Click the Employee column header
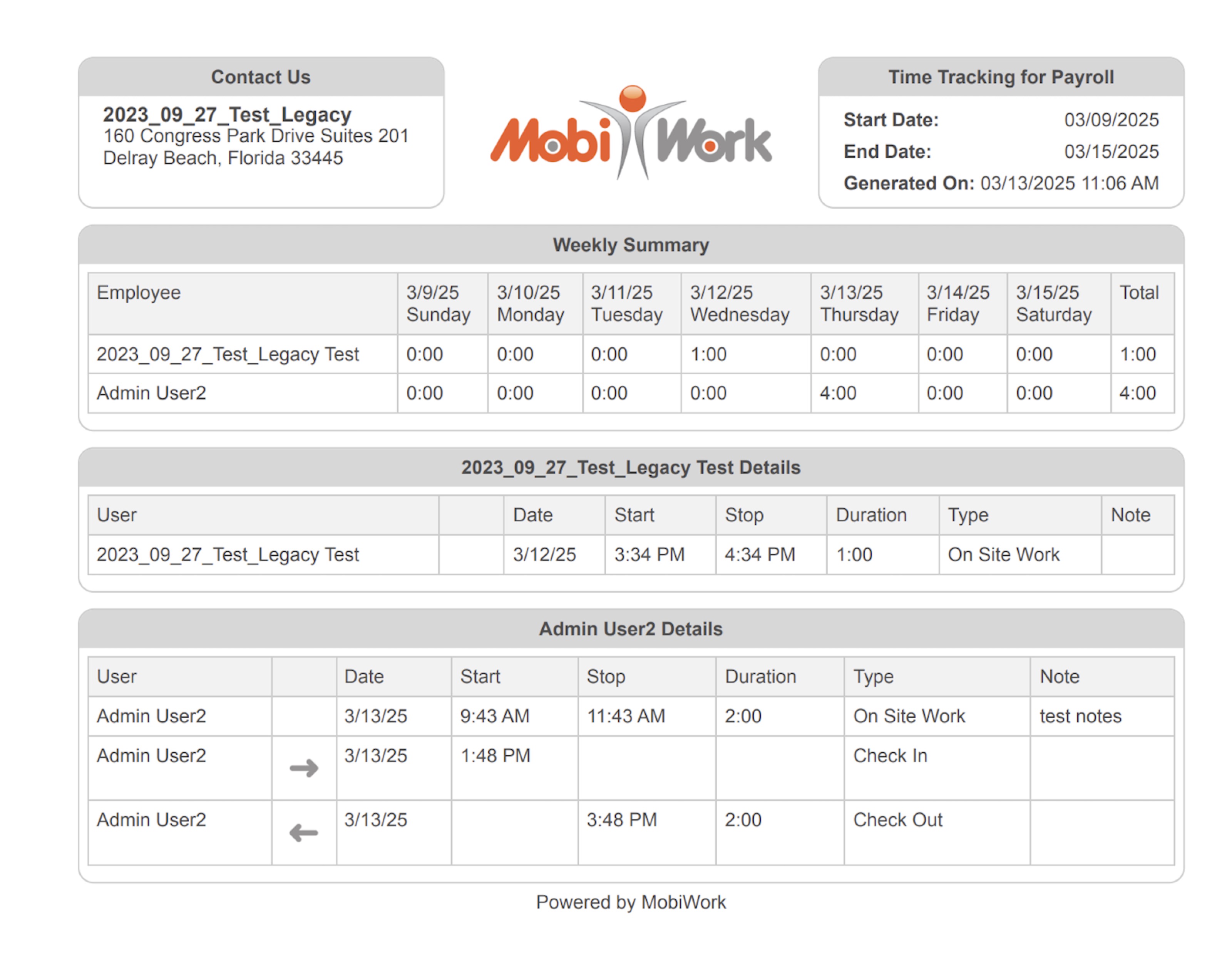1232x954 pixels. 139,292
